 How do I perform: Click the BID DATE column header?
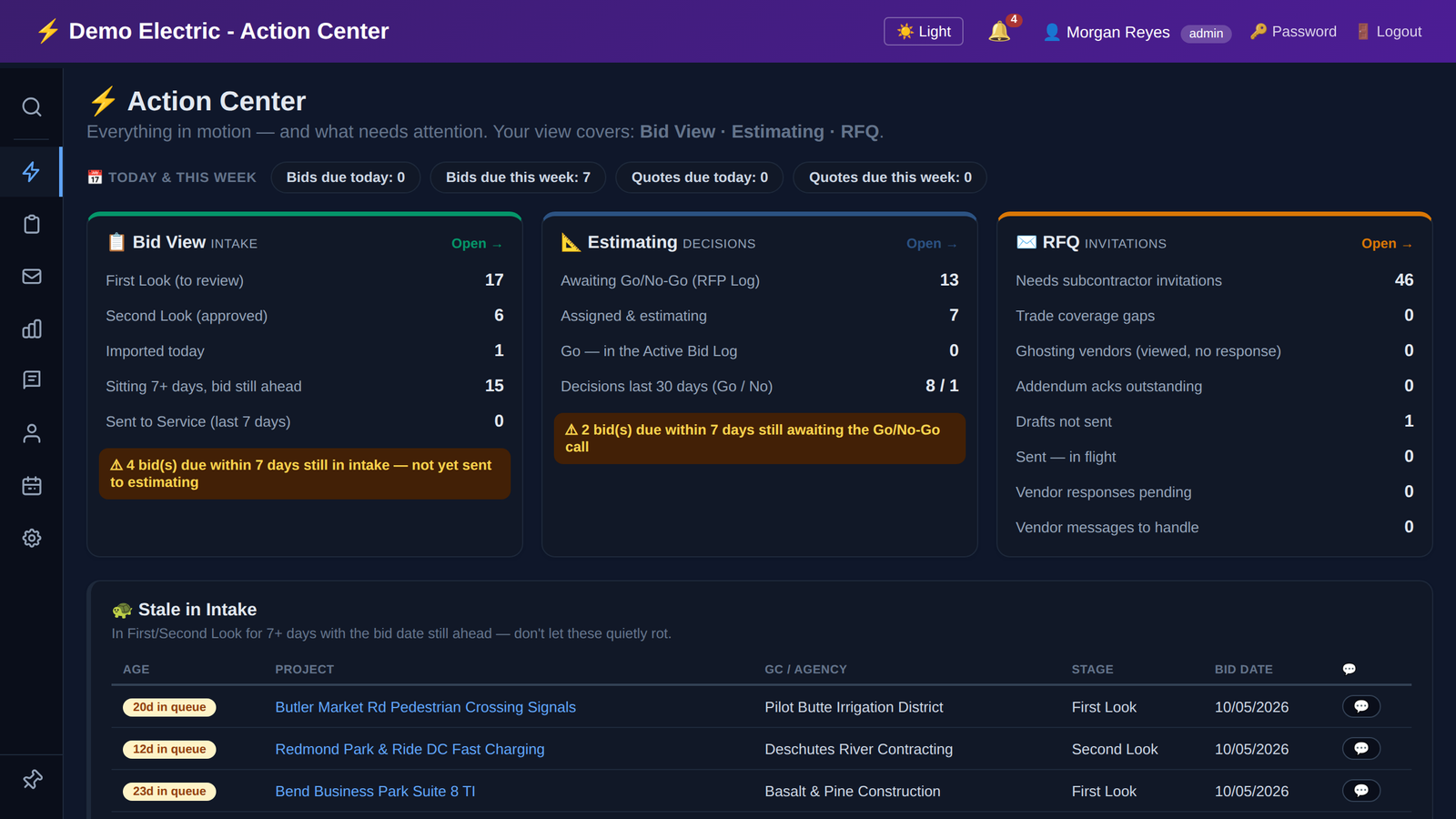tap(1244, 669)
